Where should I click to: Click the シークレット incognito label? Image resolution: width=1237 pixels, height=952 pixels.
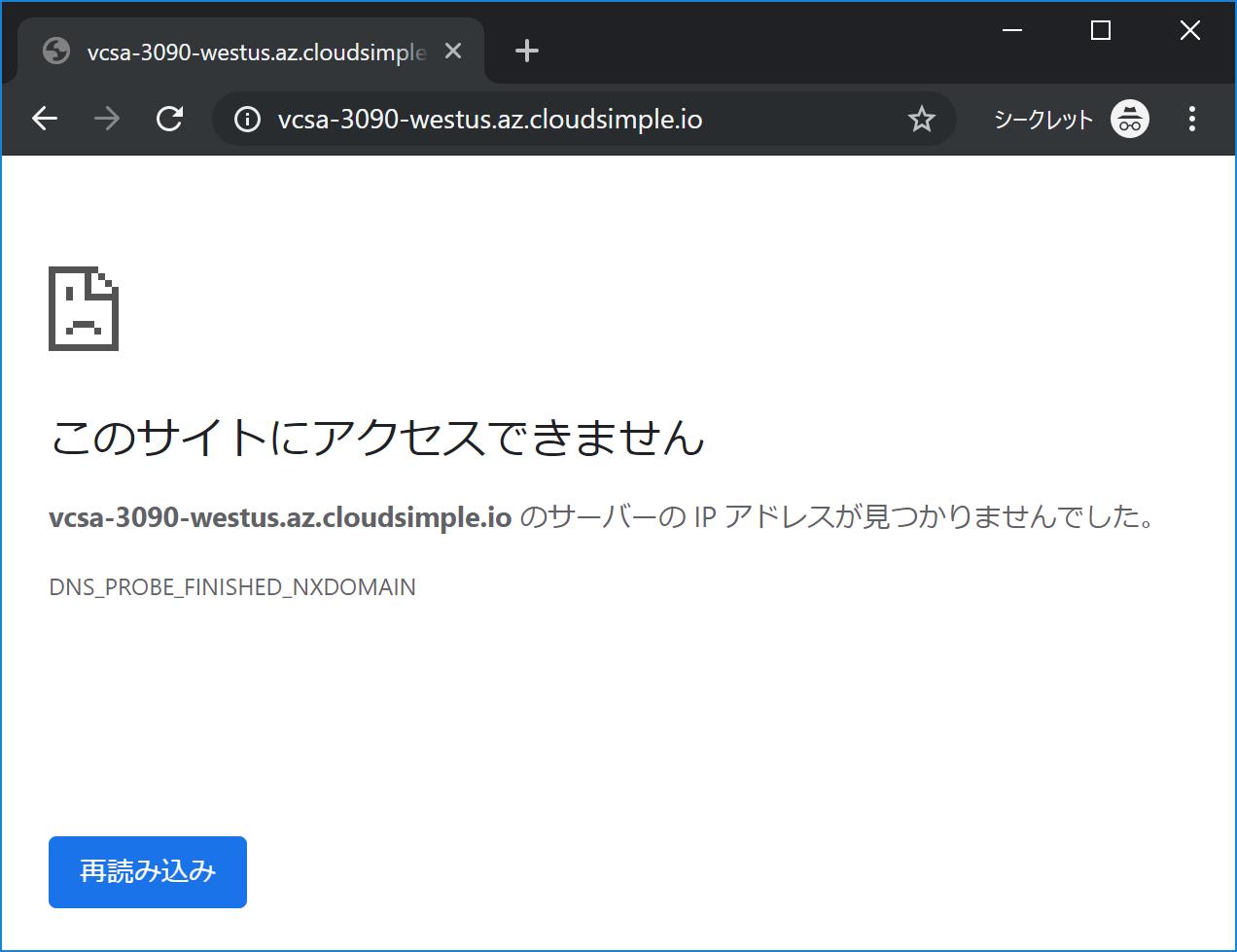point(1043,120)
